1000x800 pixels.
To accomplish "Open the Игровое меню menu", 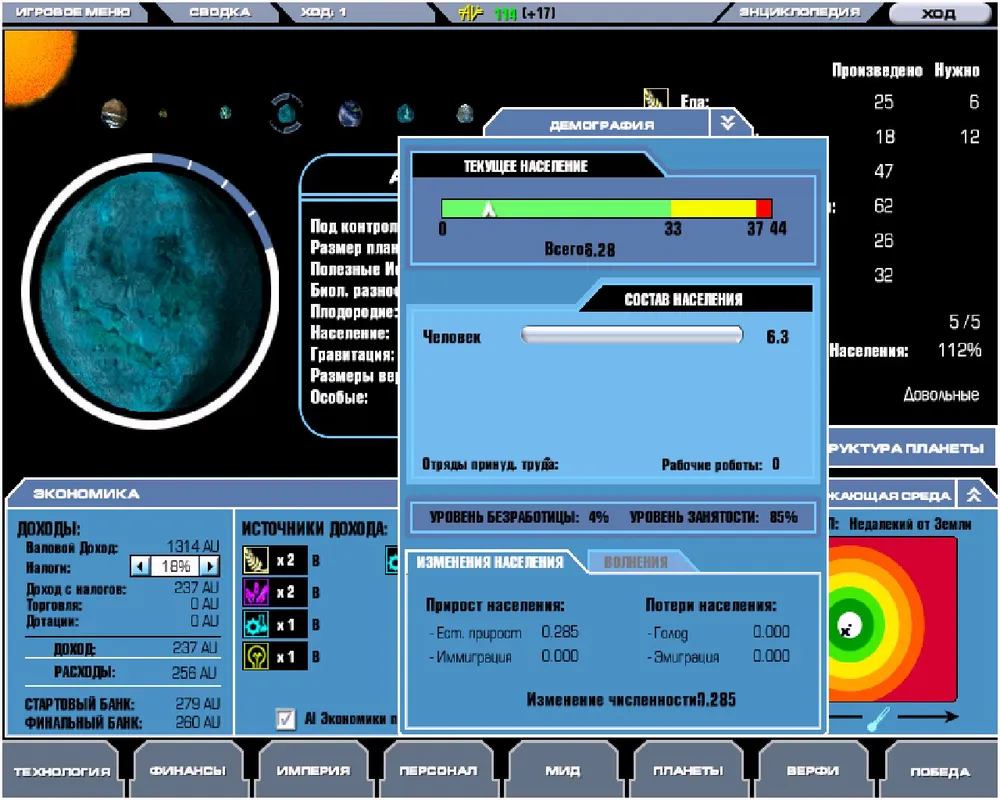I will click(x=73, y=13).
